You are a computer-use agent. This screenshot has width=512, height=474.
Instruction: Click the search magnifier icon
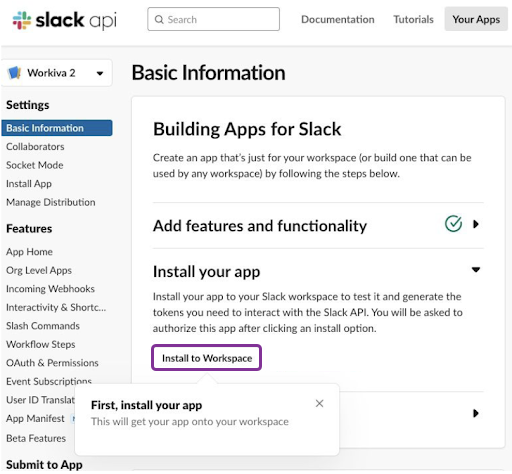[159, 19]
